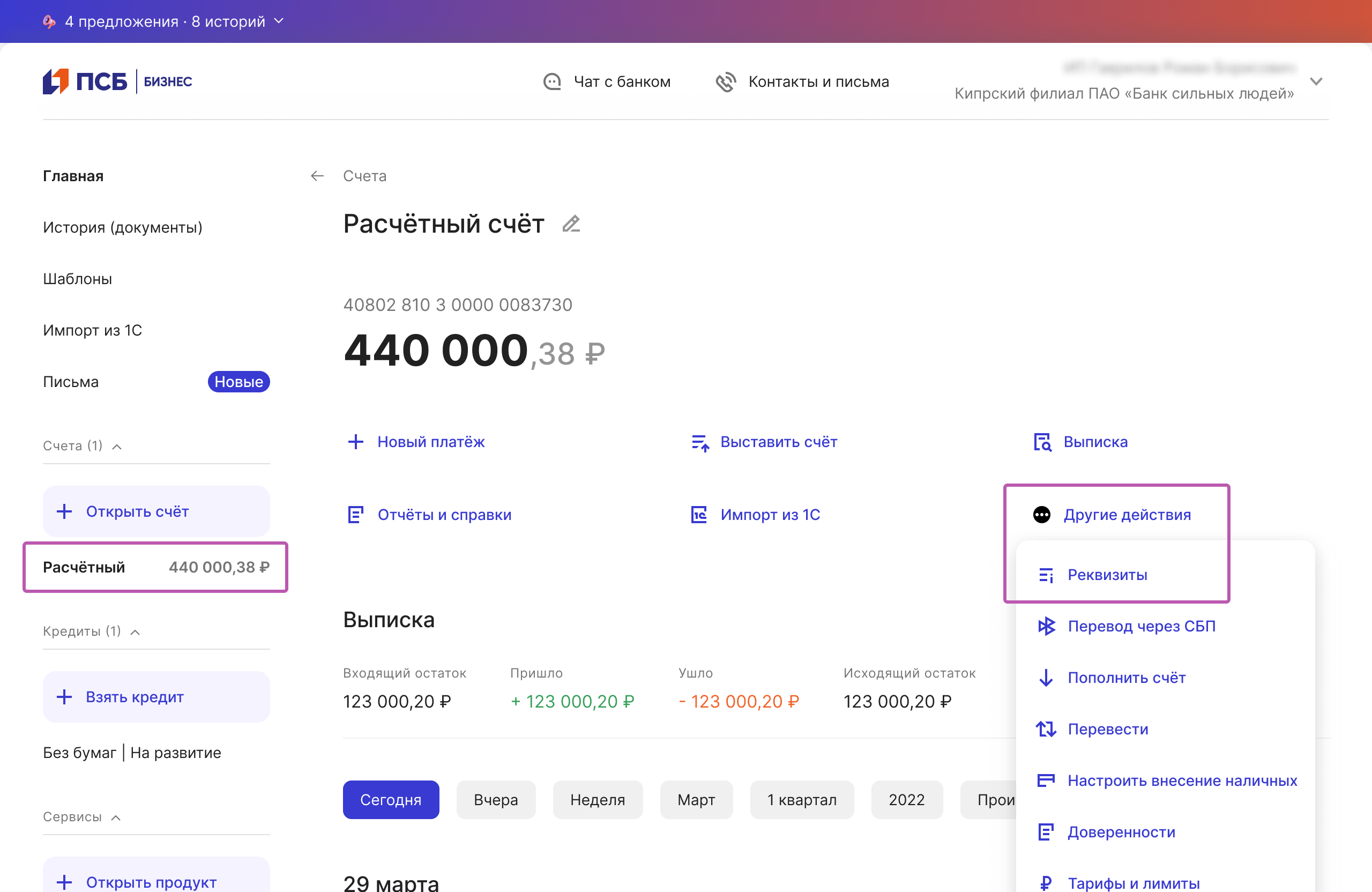Select Реквизиты from the actions menu
The height and width of the screenshot is (892, 1372).
tap(1107, 575)
